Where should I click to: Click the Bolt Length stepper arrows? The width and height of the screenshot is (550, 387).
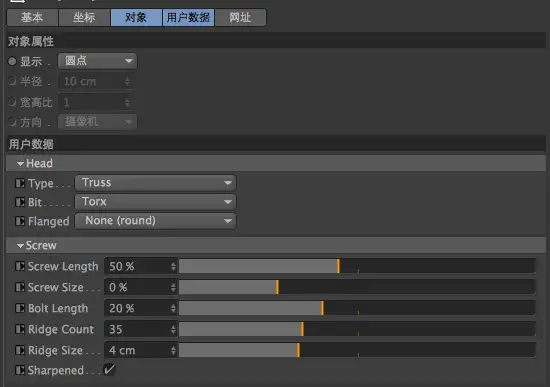[173, 308]
